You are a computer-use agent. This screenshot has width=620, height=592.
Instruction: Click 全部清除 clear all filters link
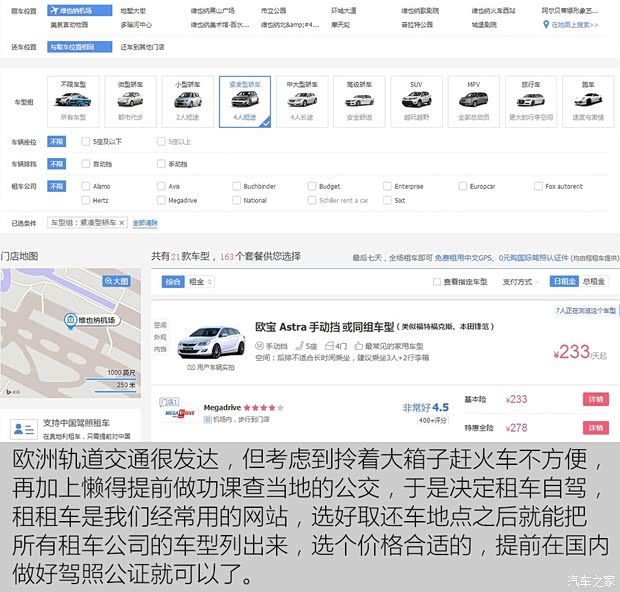point(145,223)
